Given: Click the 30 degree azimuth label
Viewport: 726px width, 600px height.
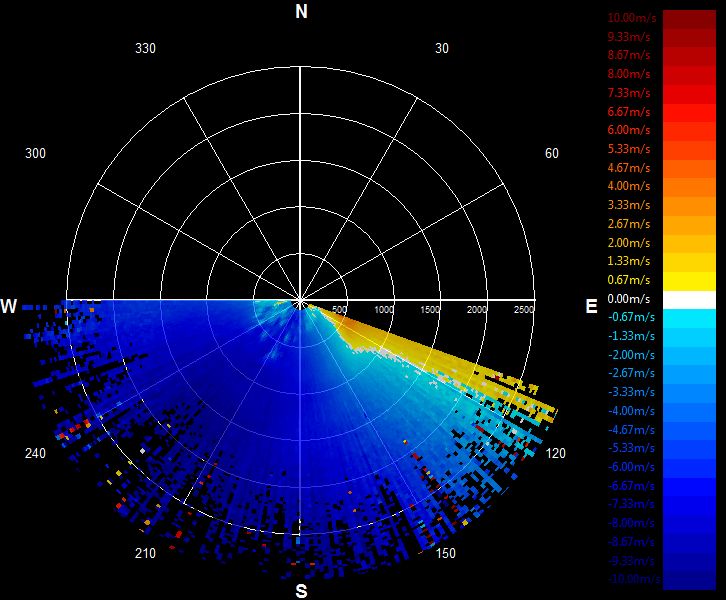Looking at the screenshot, I should click(x=442, y=48).
